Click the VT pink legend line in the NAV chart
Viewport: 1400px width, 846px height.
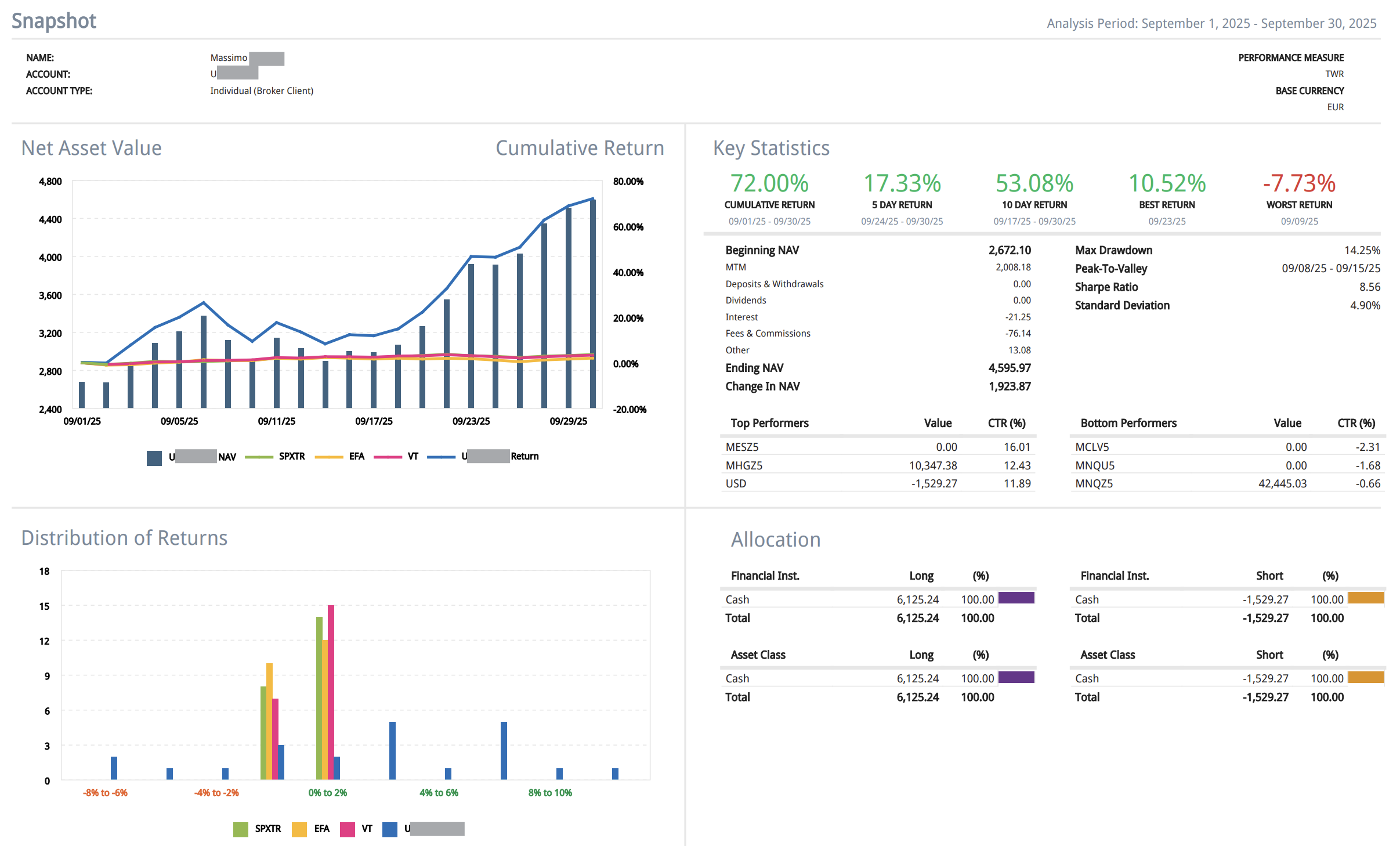tap(388, 457)
